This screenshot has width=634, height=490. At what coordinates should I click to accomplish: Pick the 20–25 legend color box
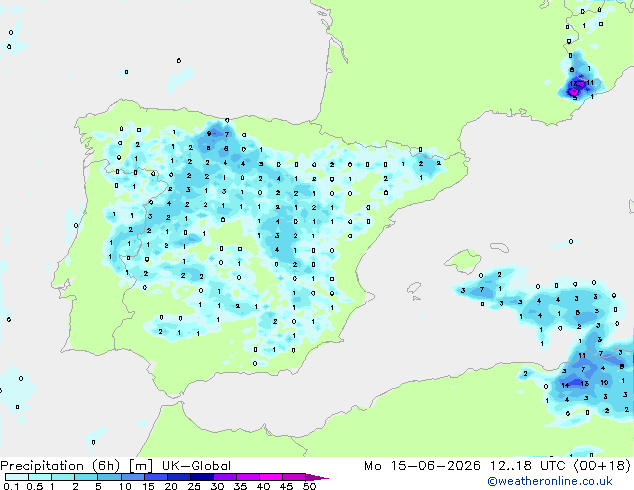click(178, 477)
